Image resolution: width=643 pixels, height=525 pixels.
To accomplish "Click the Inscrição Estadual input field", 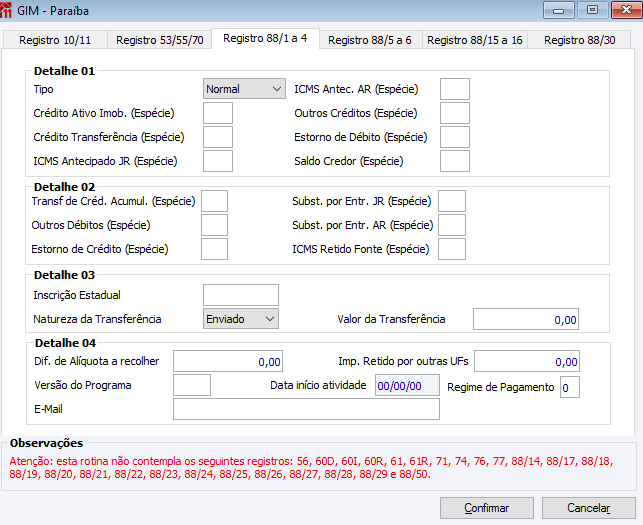I will 241,295.
